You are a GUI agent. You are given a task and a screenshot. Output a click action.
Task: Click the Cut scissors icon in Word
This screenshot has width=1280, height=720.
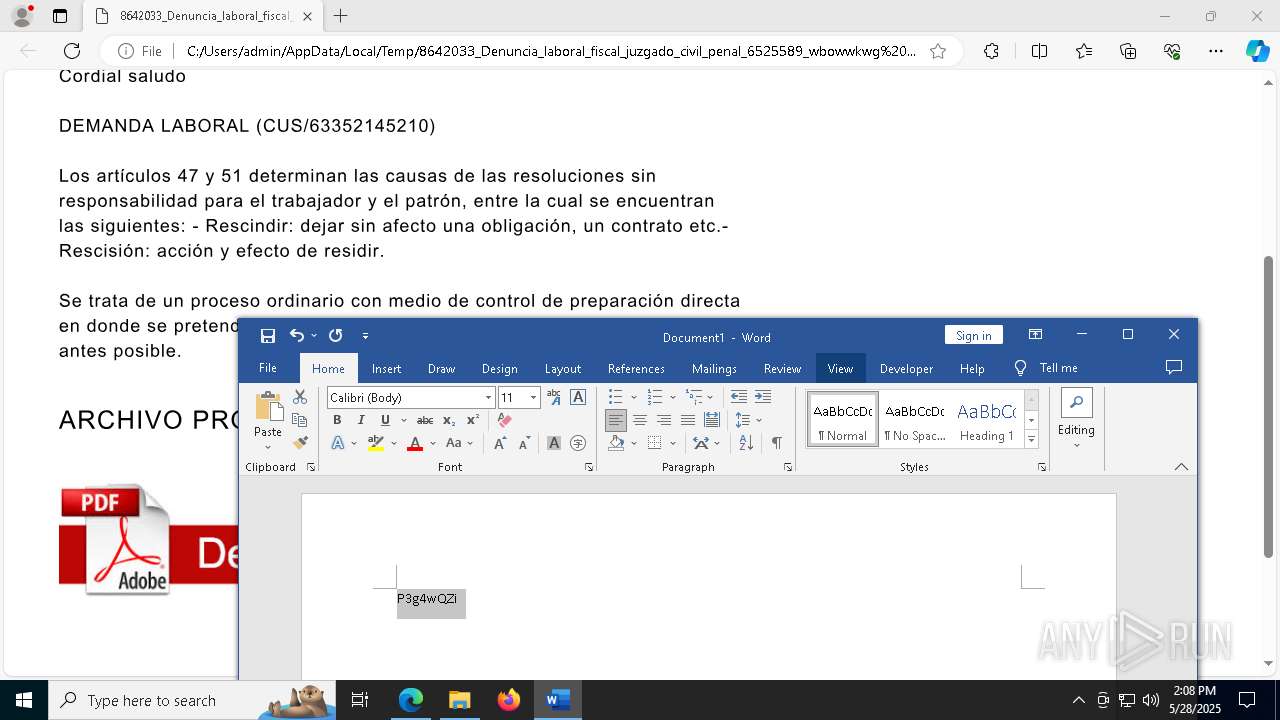coord(300,397)
